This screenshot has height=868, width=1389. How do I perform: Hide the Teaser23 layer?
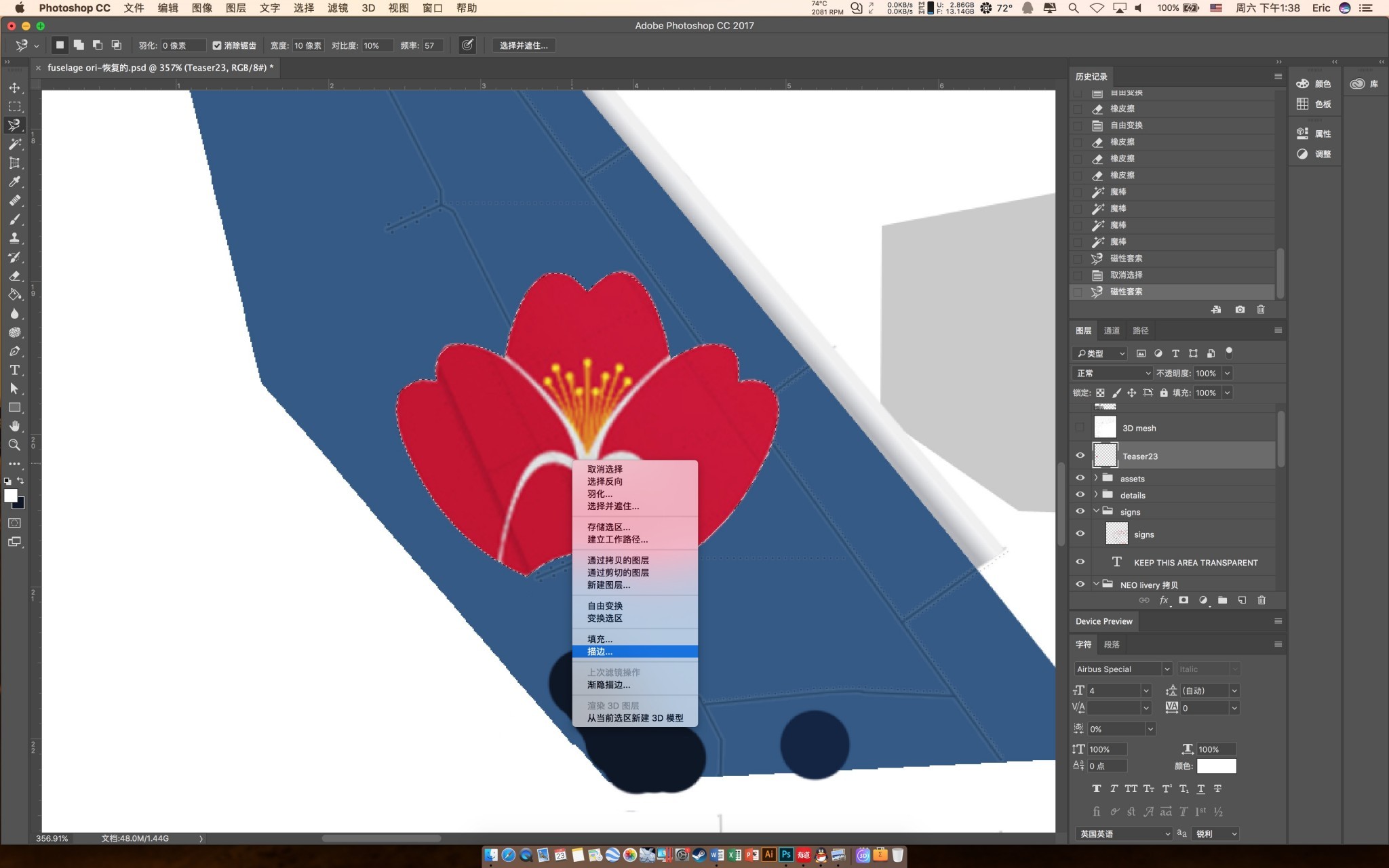click(x=1080, y=456)
